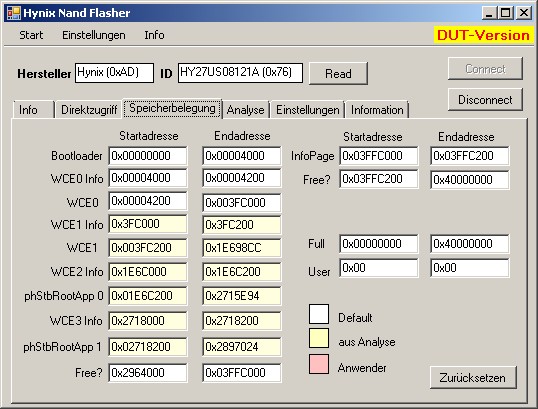Switch to the Analyse tab

245,110
